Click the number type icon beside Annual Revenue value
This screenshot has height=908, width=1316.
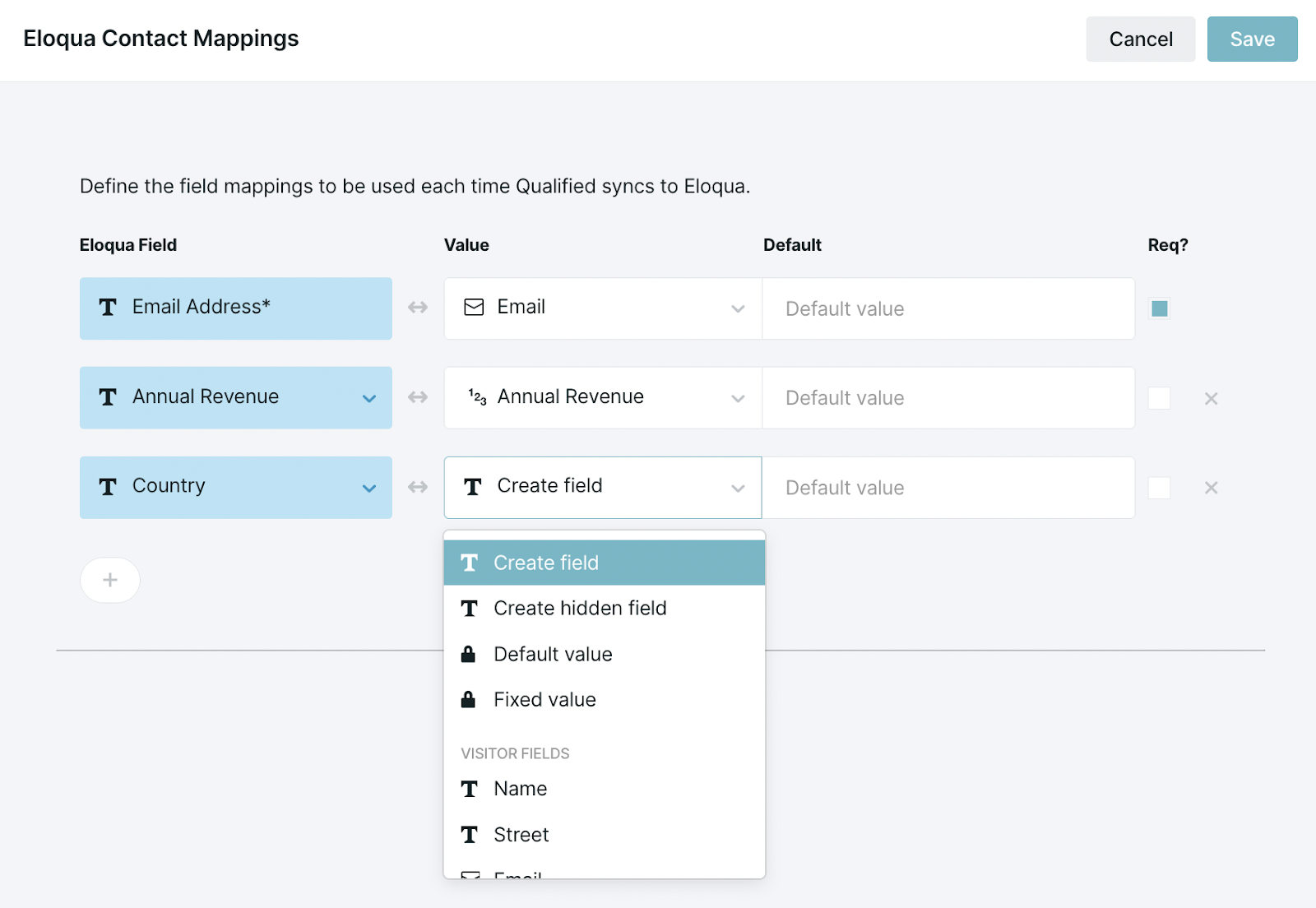pyautogui.click(x=477, y=397)
